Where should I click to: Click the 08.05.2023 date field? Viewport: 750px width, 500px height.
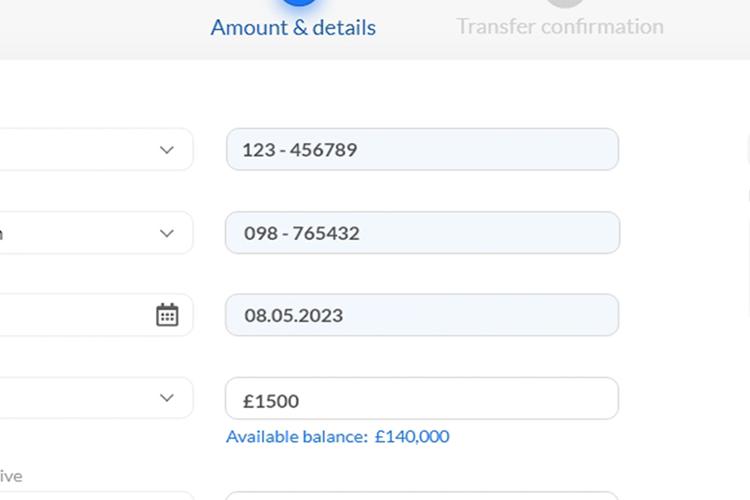pyautogui.click(x=422, y=315)
